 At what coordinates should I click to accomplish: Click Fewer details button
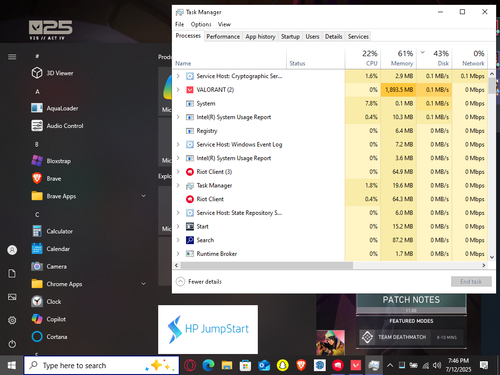(x=199, y=282)
